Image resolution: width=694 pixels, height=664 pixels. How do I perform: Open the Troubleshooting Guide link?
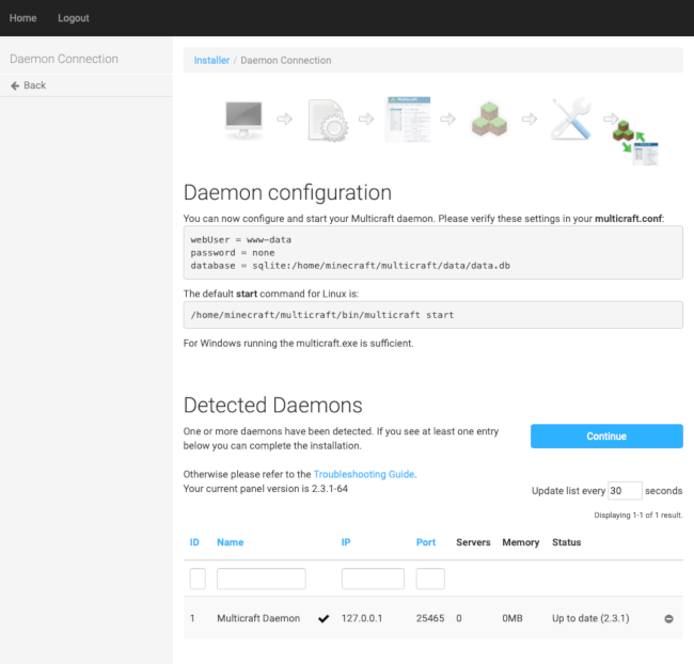(364, 474)
